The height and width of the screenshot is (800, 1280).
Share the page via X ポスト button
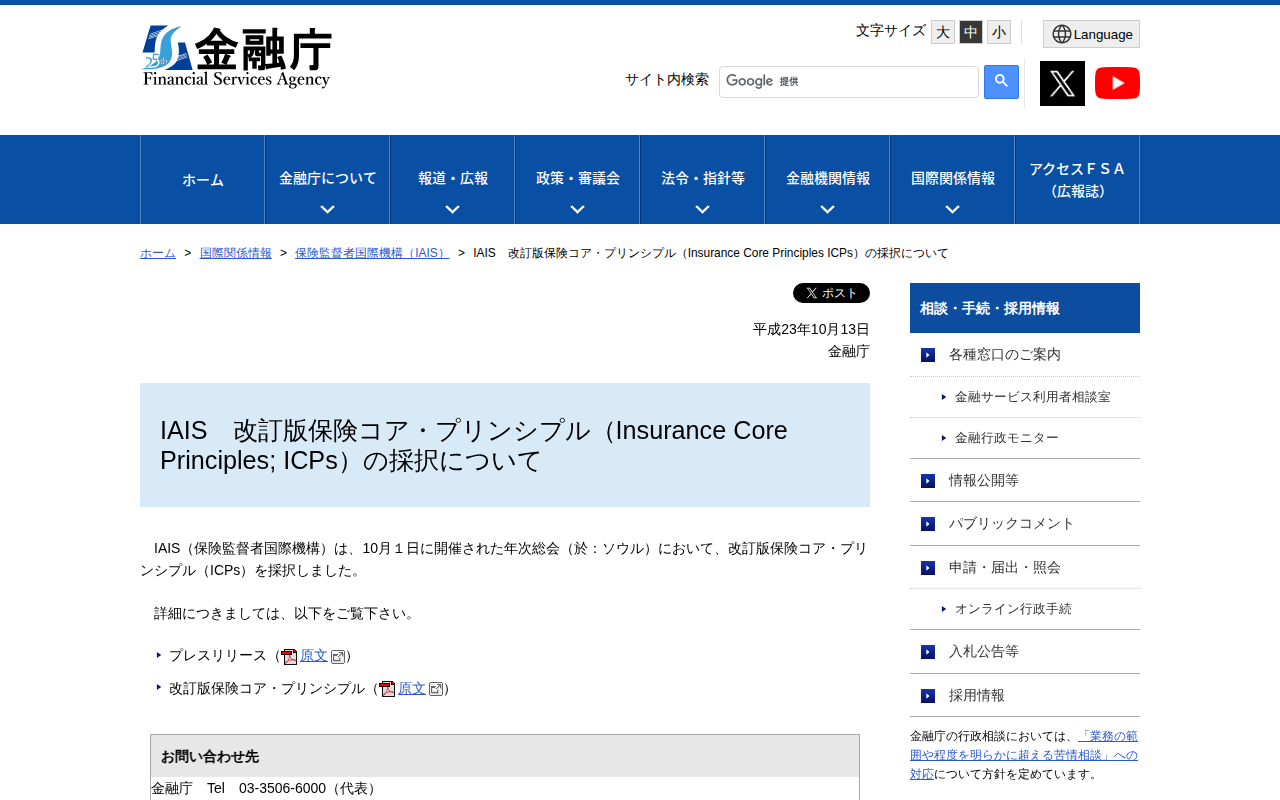click(831, 292)
